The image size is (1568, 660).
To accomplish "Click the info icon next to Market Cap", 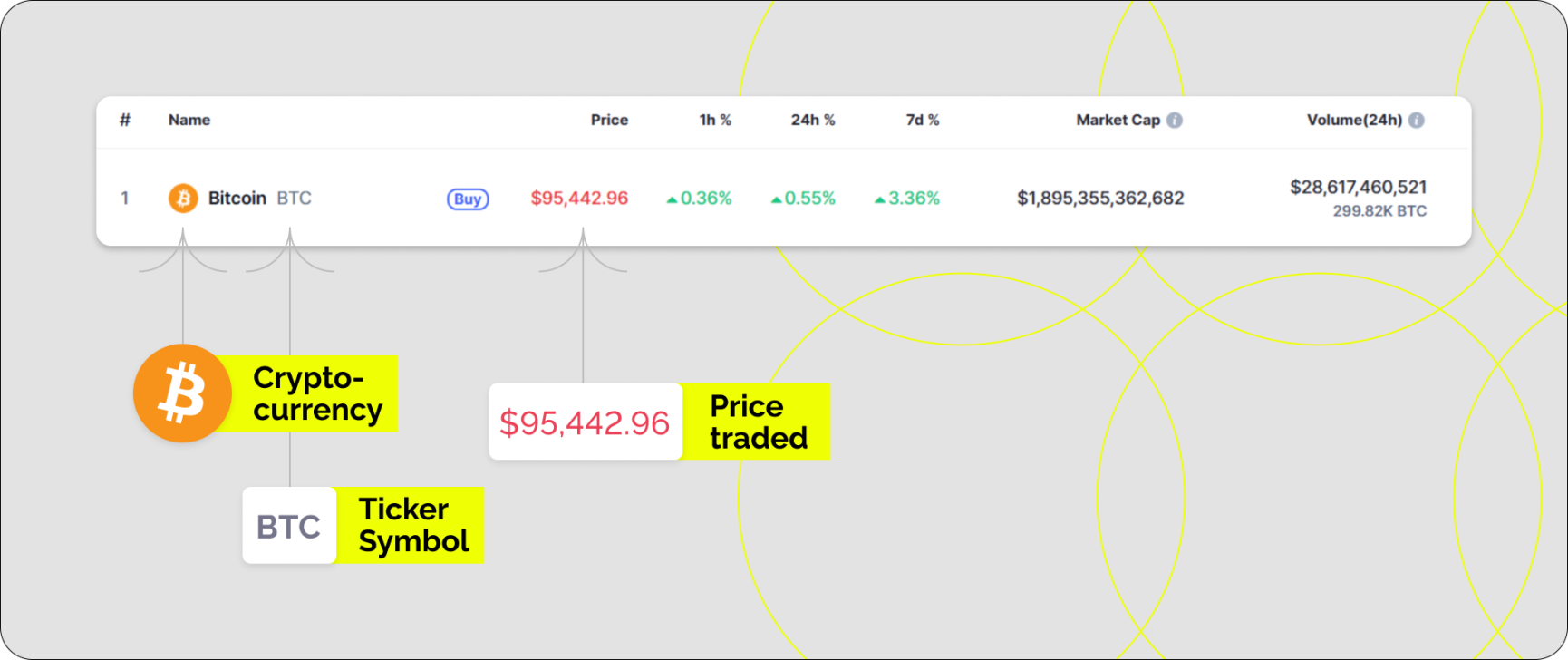I will click(x=1176, y=119).
